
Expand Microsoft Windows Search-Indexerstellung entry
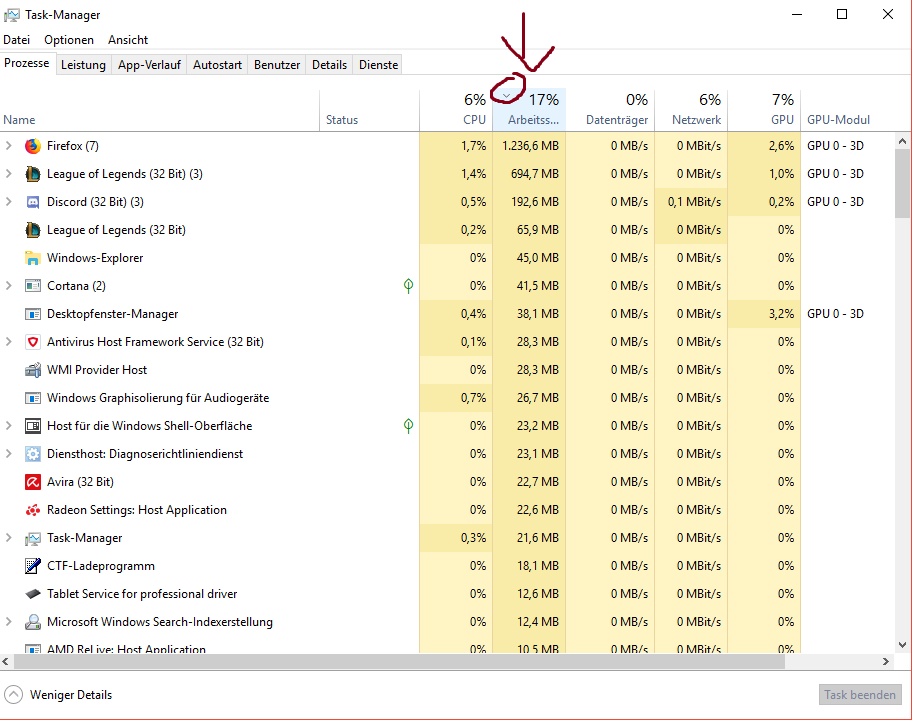[9, 622]
